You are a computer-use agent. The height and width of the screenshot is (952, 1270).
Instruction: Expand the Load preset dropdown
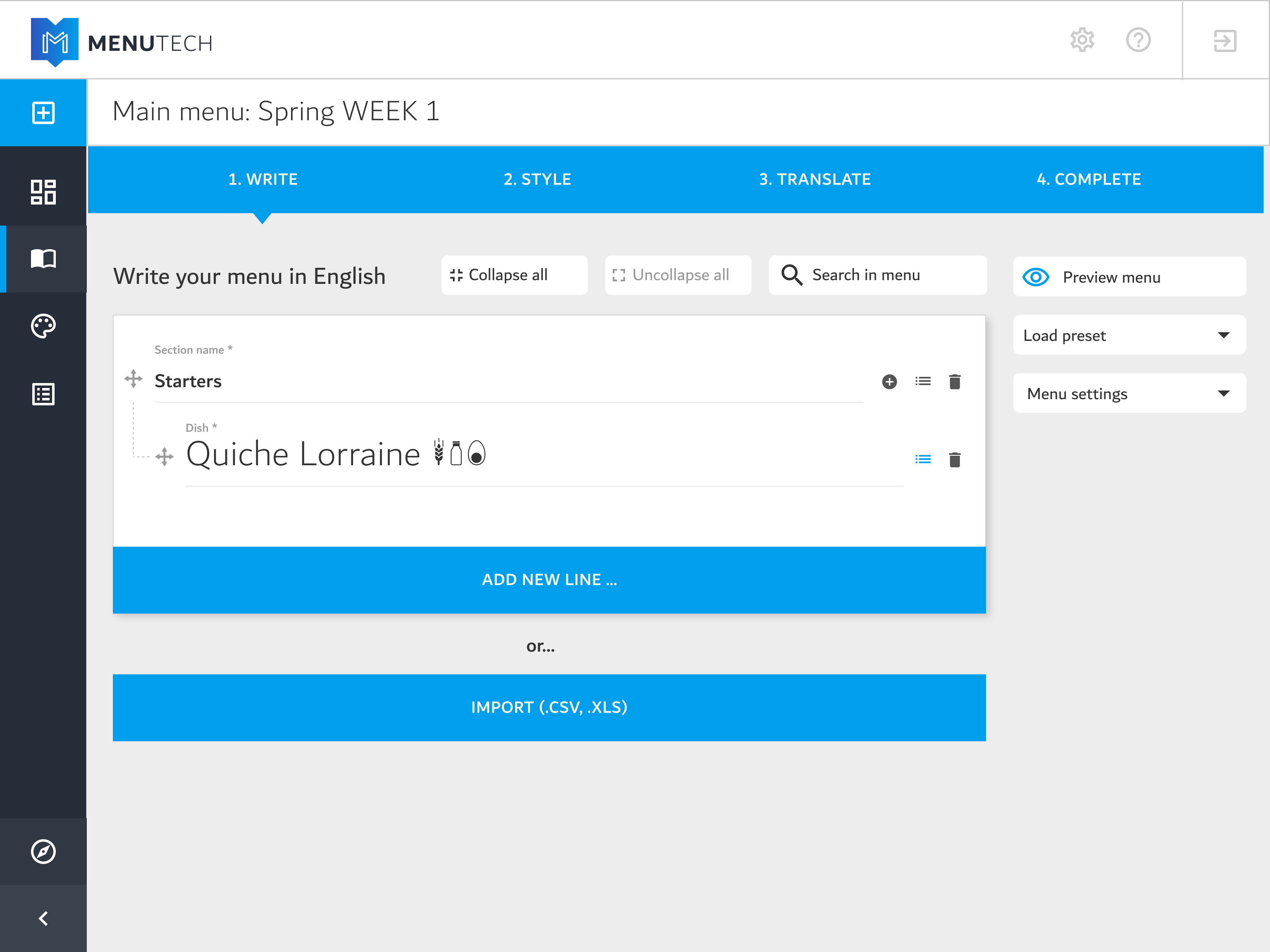click(1128, 335)
